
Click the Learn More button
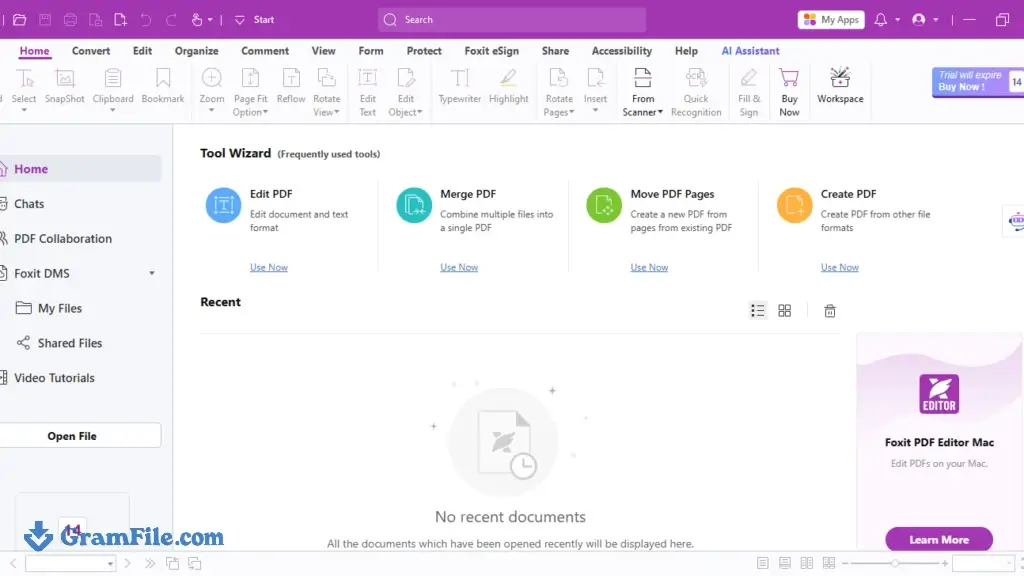point(939,539)
